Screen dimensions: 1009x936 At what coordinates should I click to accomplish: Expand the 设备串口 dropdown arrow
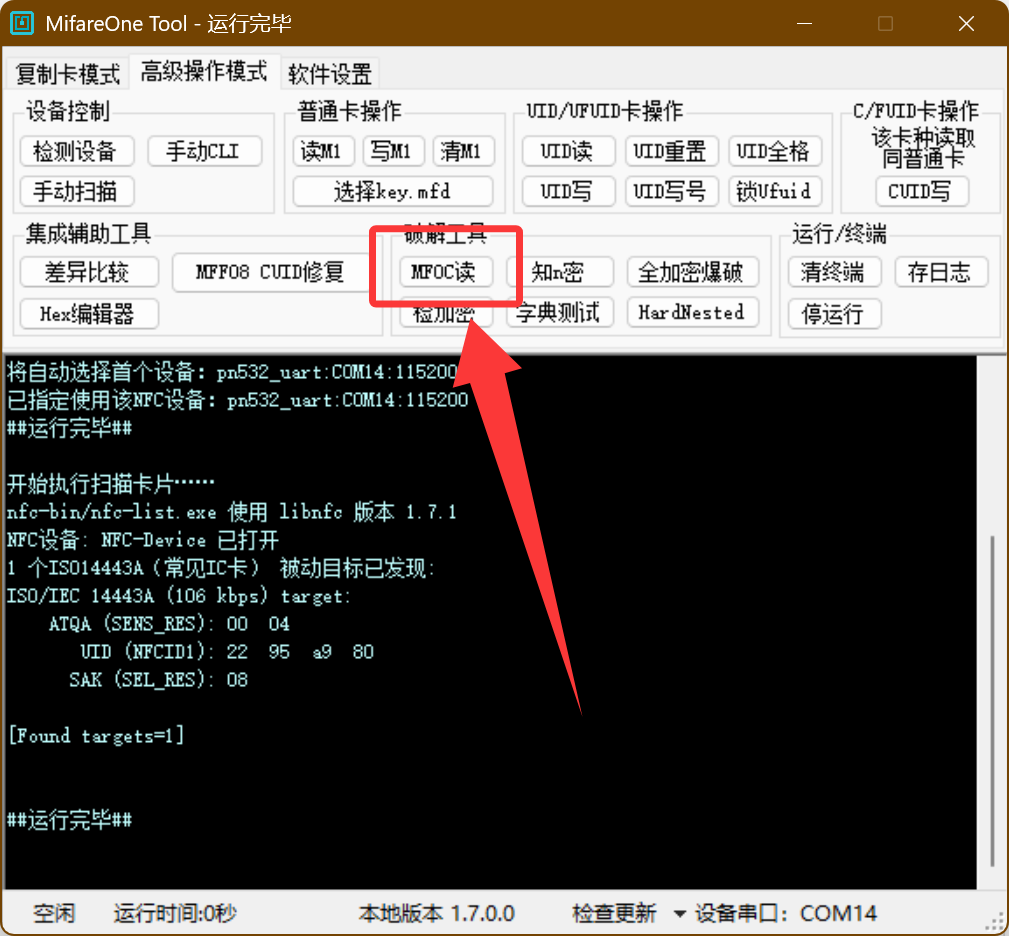click(680, 913)
